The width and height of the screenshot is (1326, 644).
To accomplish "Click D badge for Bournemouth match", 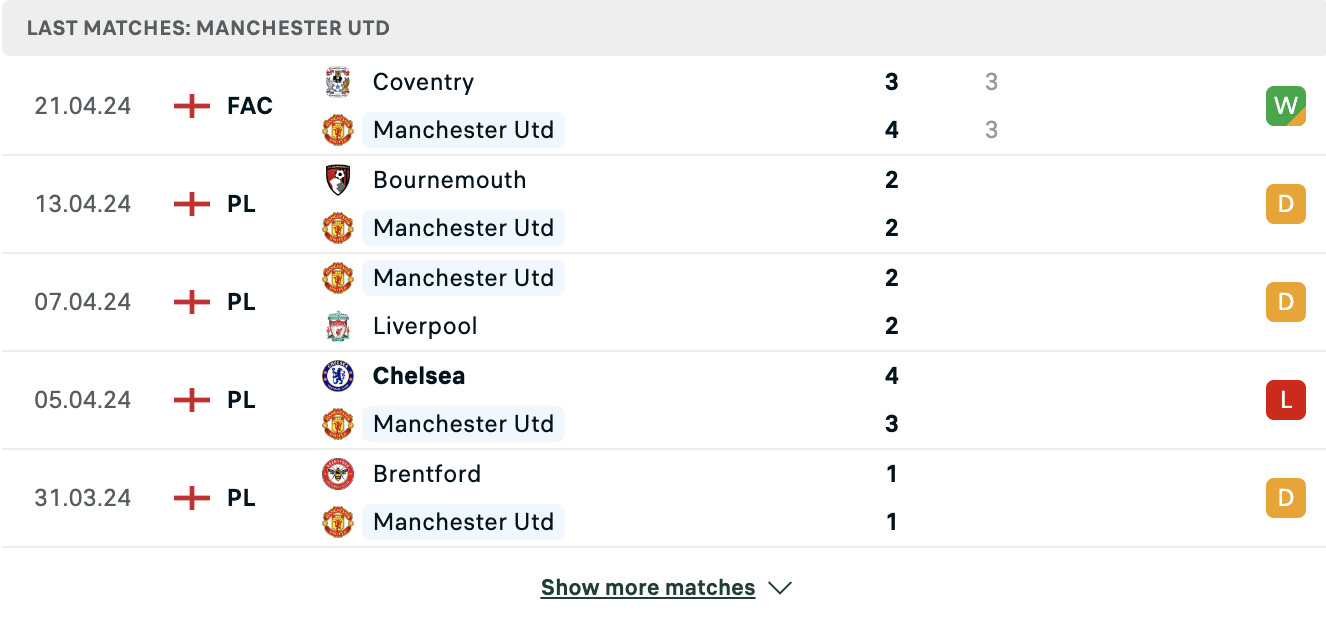I will (x=1285, y=204).
